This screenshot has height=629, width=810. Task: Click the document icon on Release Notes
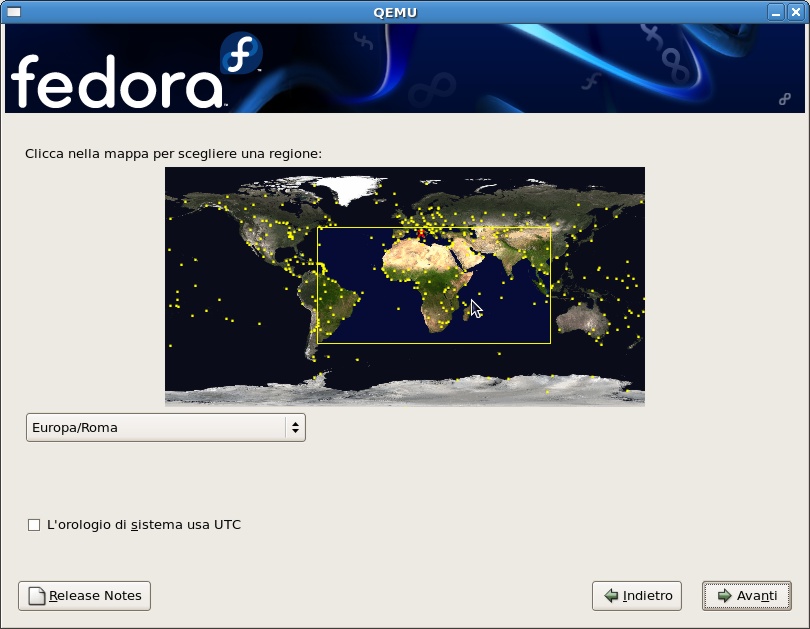click(37, 595)
